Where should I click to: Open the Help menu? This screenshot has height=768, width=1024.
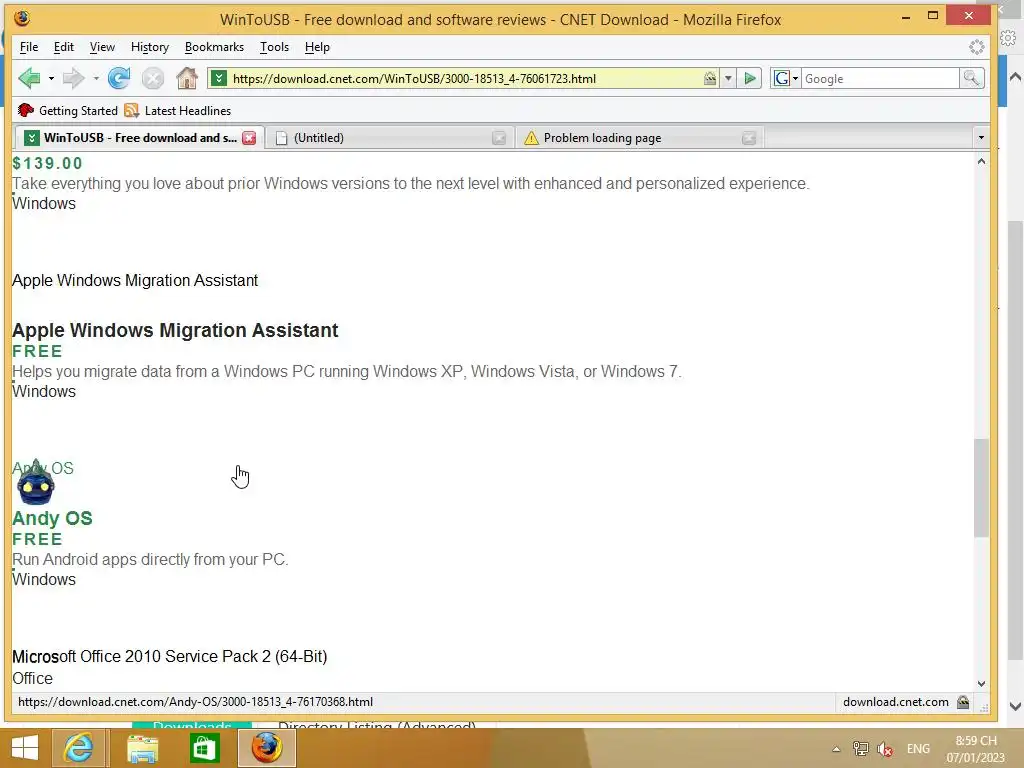317,47
